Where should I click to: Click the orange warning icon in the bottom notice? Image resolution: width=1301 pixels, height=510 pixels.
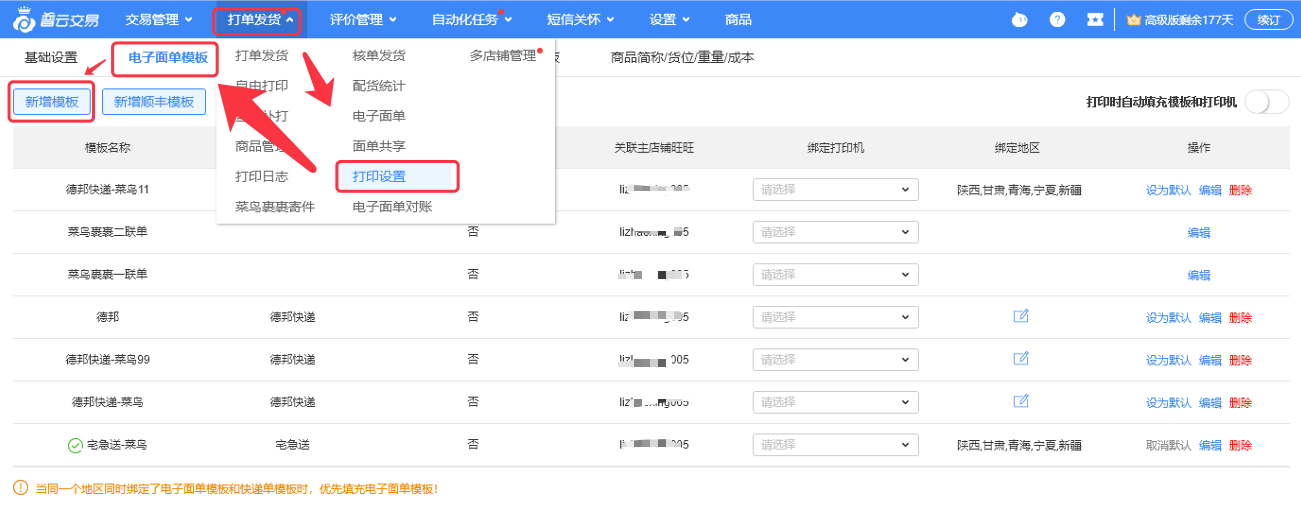[x=20, y=488]
